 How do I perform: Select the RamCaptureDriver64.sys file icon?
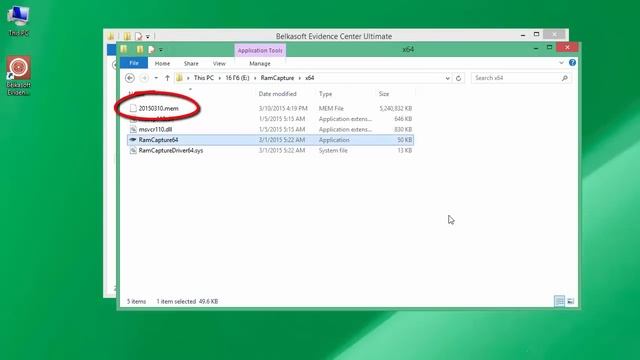tap(133, 151)
